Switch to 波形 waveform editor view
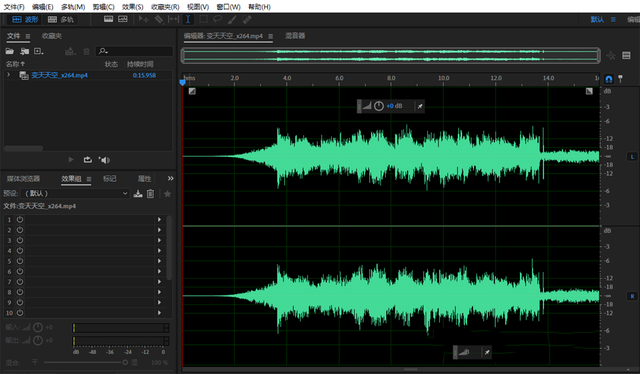640x374 pixels. 25,19
